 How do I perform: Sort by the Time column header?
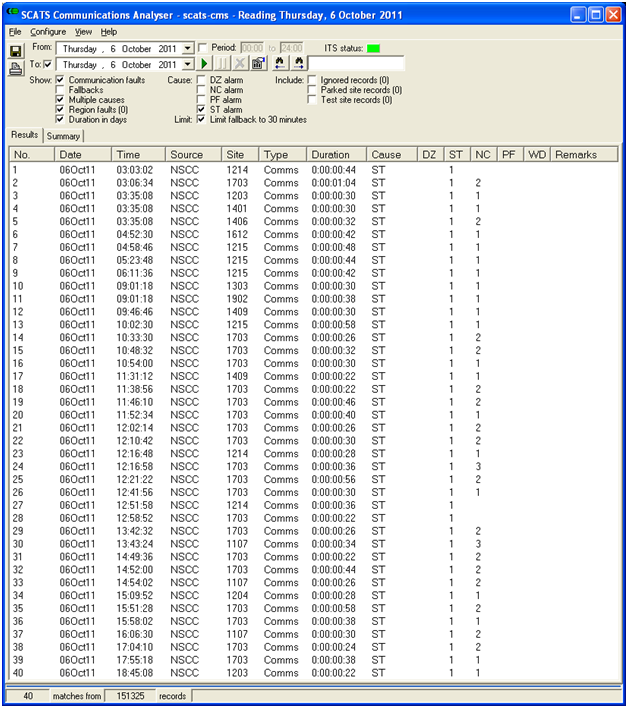coord(139,155)
